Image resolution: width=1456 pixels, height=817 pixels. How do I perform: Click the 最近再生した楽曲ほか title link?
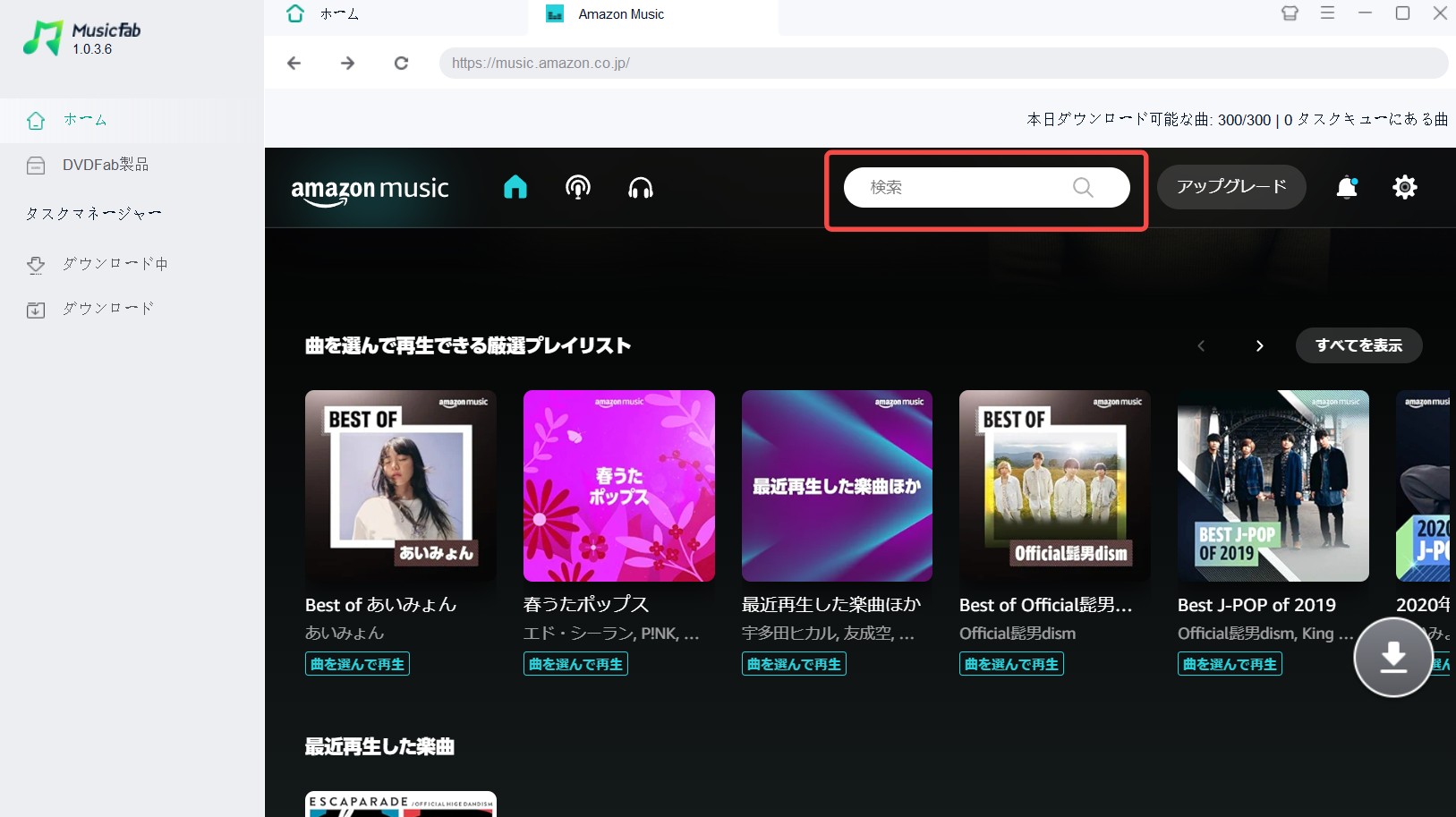pyautogui.click(x=831, y=605)
